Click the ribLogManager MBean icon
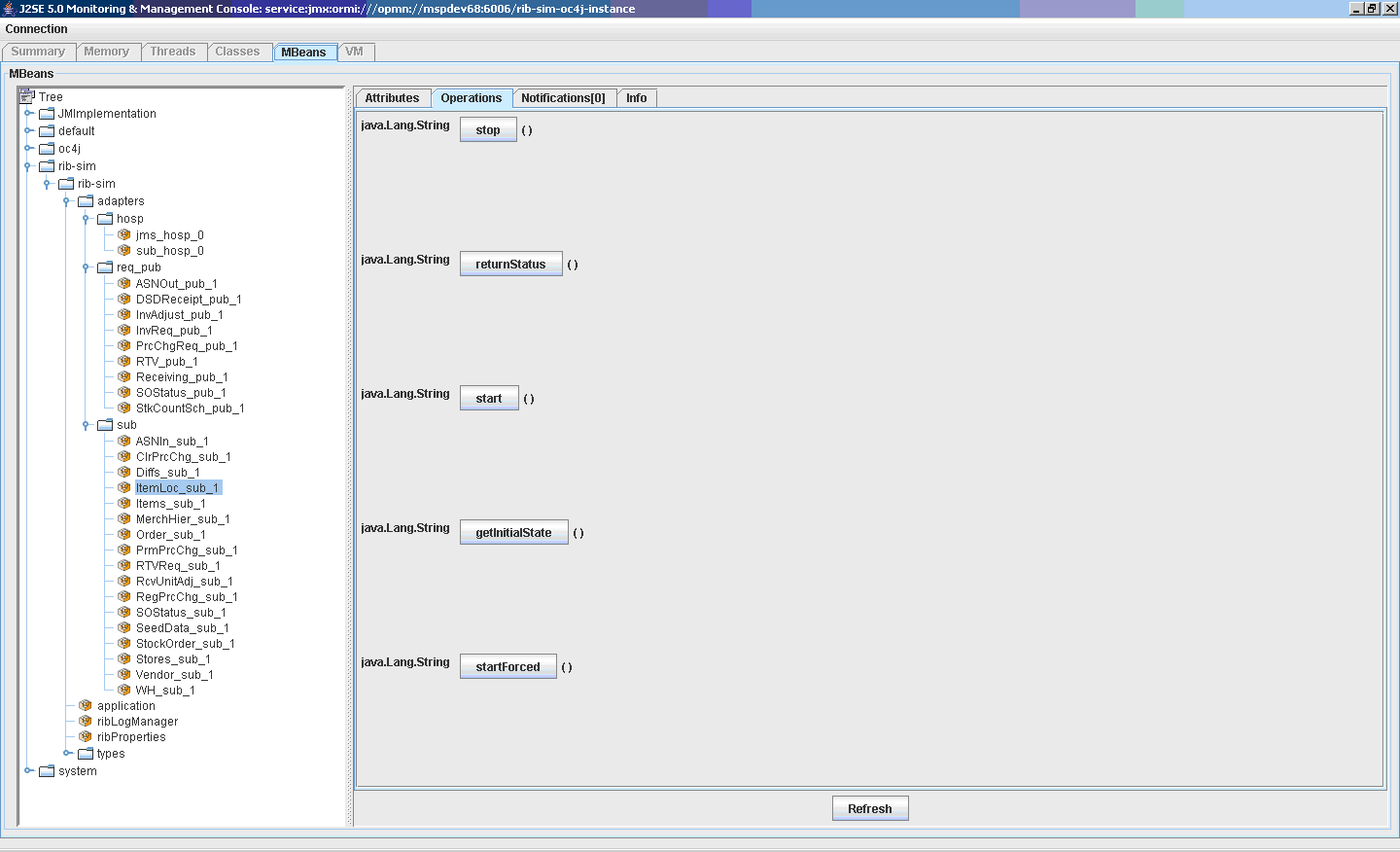The width and height of the screenshot is (1400, 852). click(86, 721)
